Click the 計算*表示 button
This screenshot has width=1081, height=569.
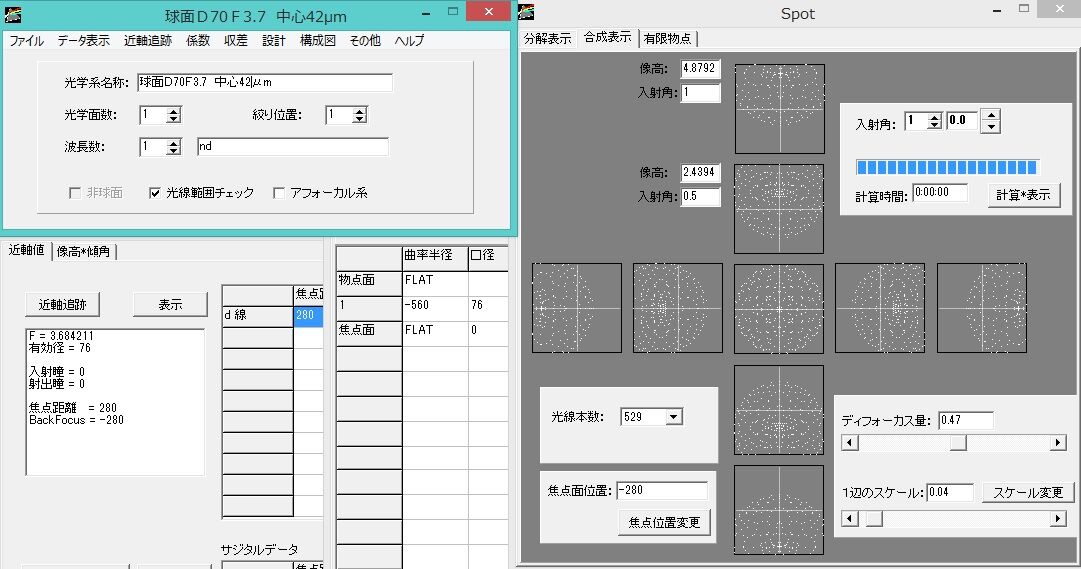click(x=1023, y=195)
